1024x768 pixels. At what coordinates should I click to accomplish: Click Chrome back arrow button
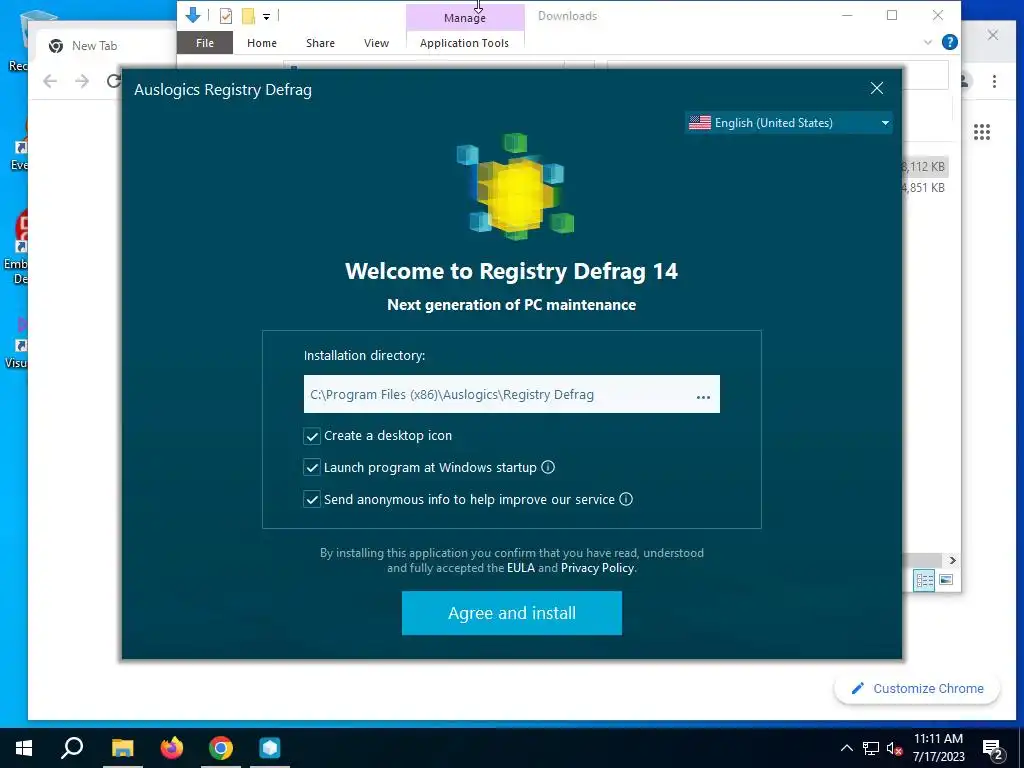[50, 81]
